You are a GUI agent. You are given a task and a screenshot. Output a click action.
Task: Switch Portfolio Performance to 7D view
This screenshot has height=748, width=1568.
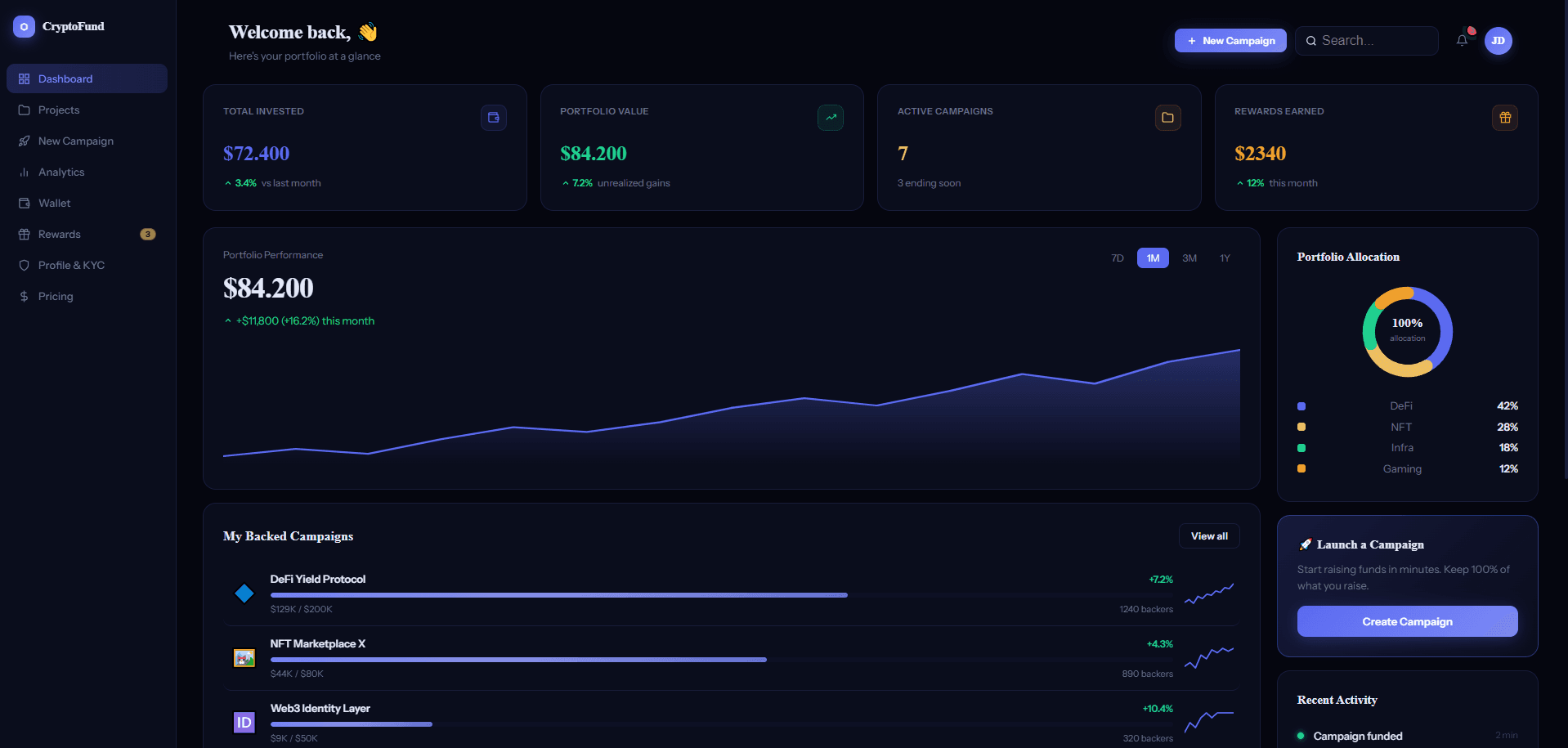pyautogui.click(x=1117, y=258)
